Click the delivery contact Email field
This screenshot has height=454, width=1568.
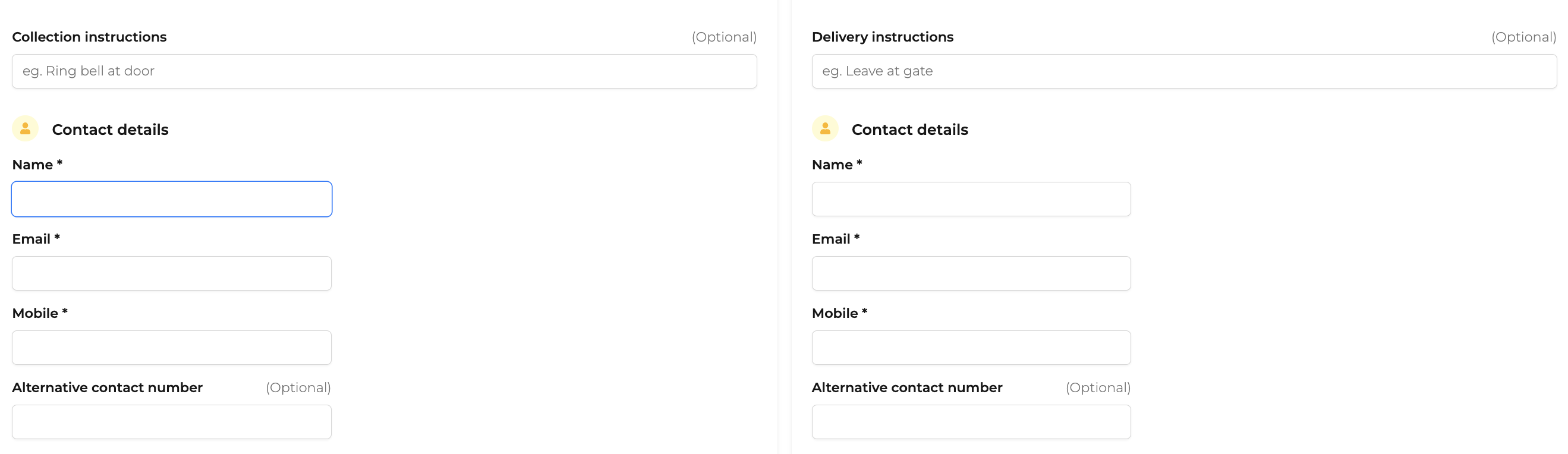[971, 273]
